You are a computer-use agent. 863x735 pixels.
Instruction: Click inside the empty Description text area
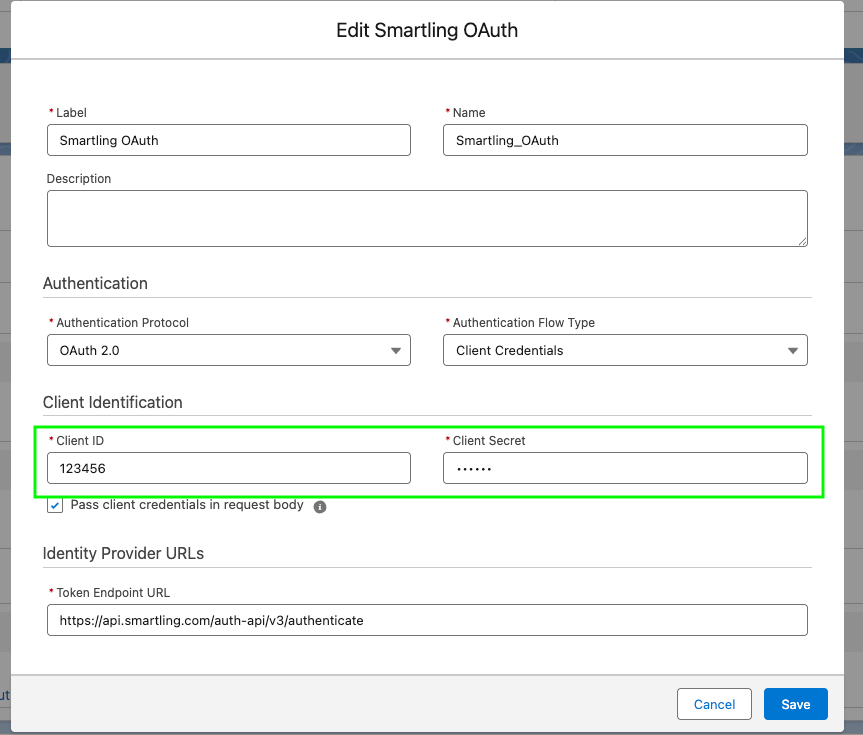pyautogui.click(x=427, y=218)
